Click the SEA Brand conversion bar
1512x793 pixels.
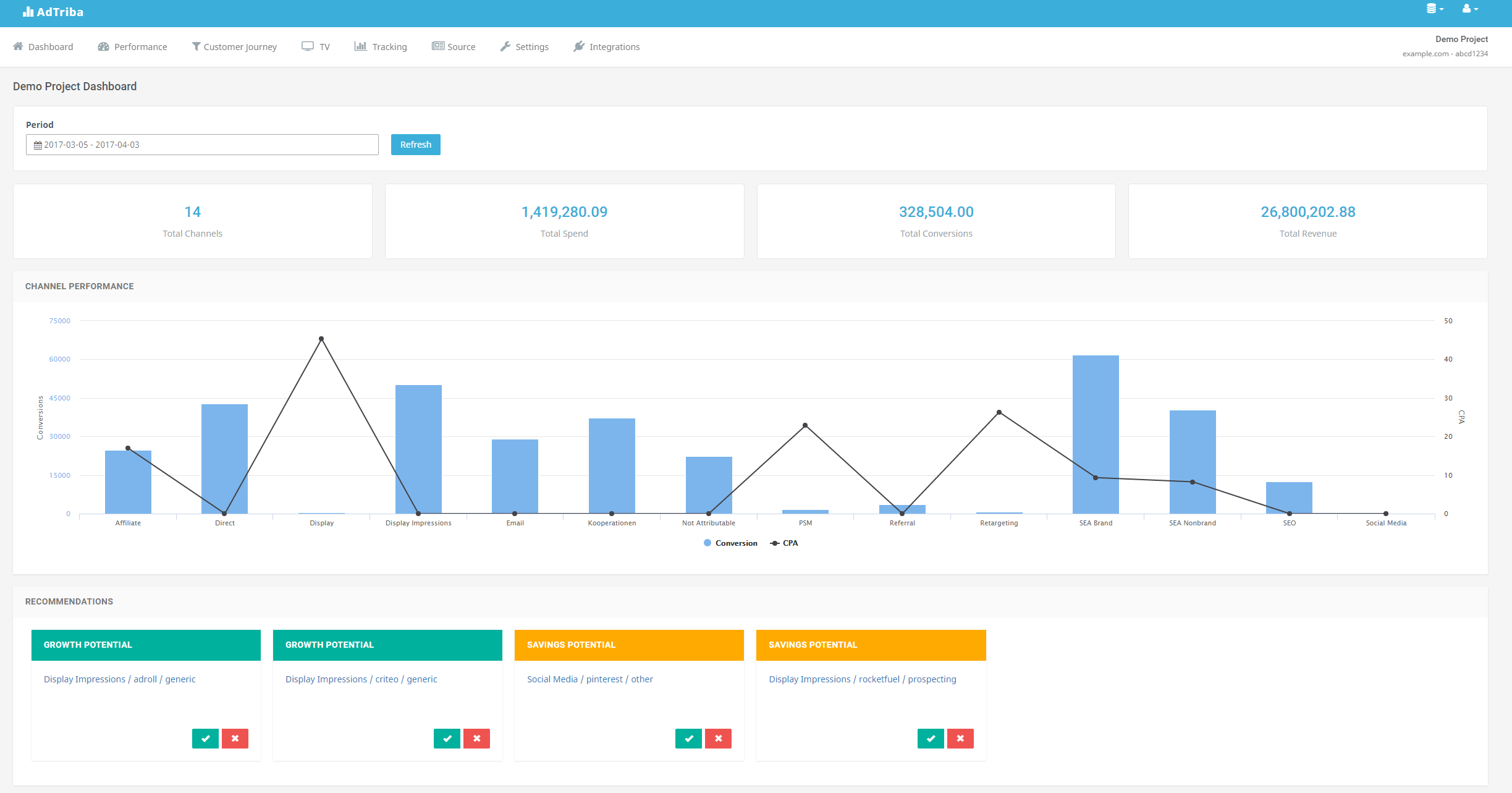click(1096, 434)
